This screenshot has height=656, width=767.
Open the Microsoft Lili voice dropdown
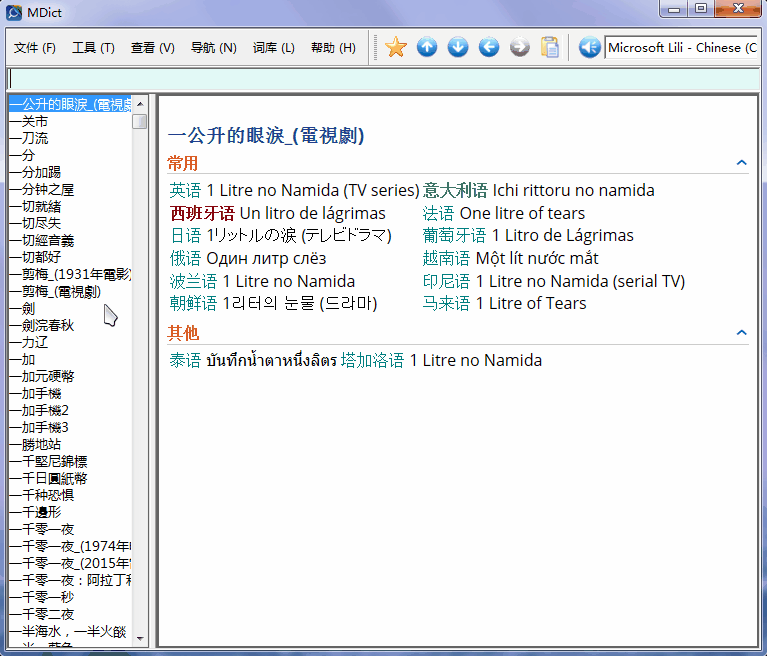682,47
